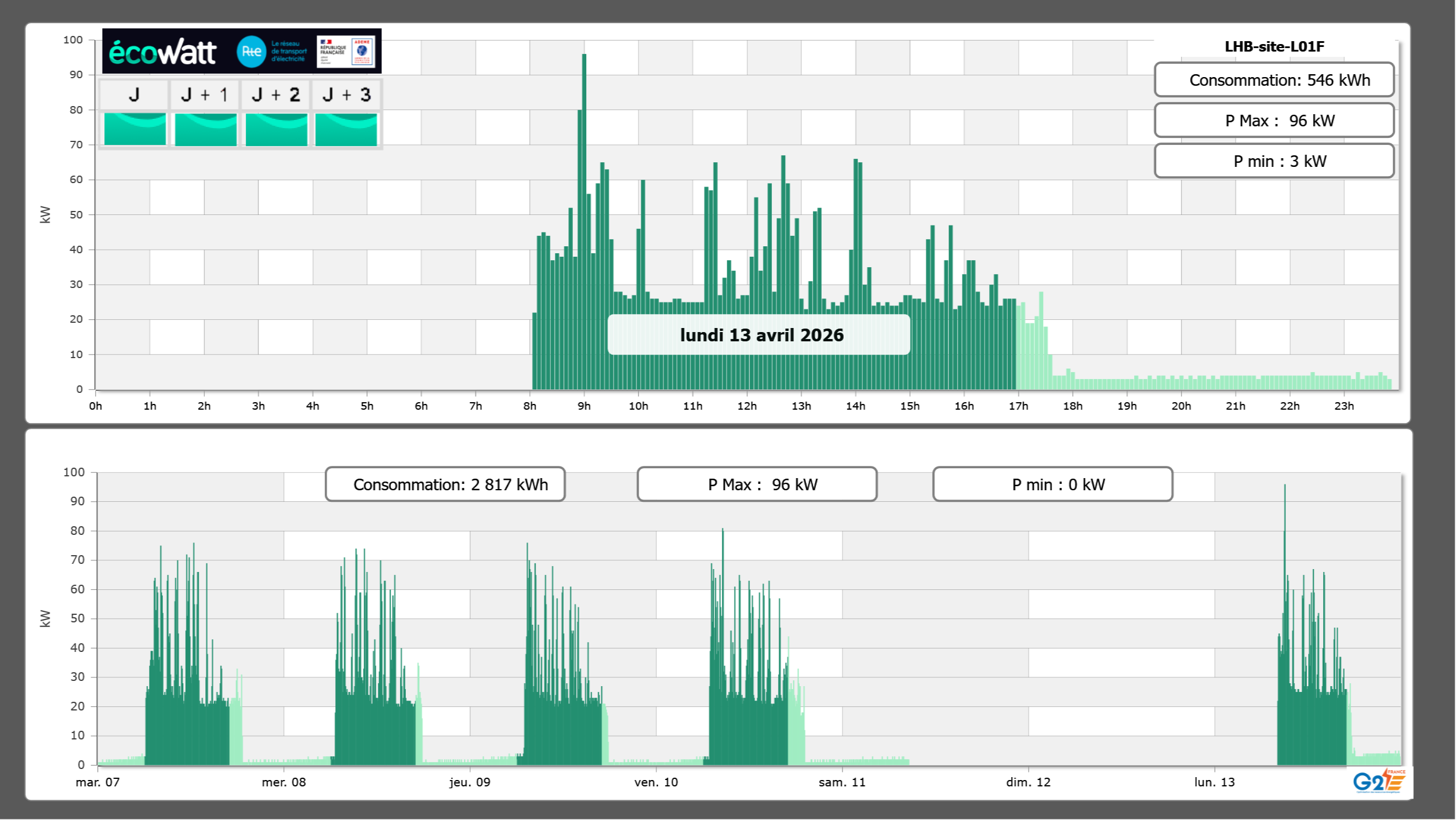
Task: Select the J + 2 forecast tab
Action: 276,95
